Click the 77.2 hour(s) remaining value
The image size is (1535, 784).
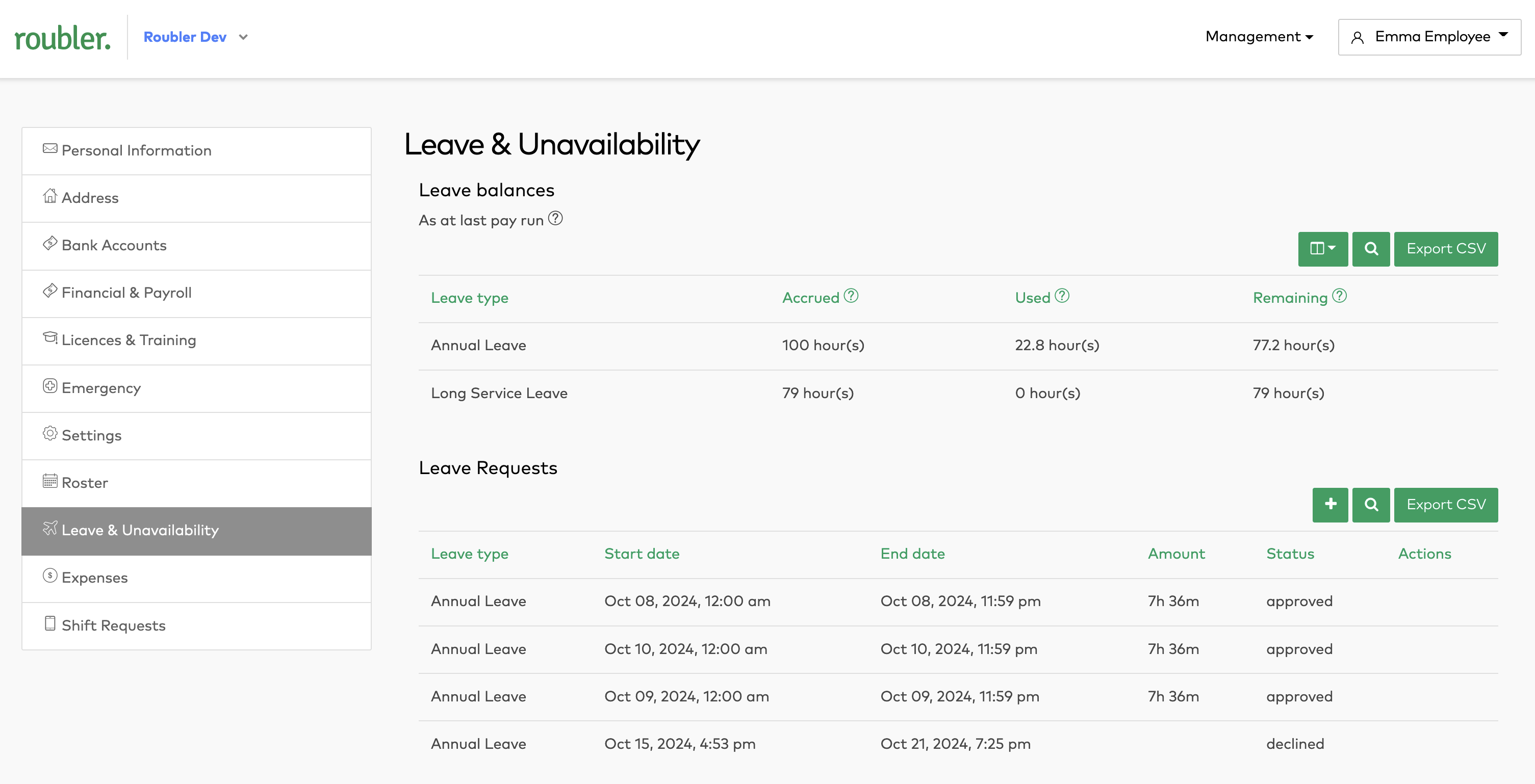coord(1294,346)
